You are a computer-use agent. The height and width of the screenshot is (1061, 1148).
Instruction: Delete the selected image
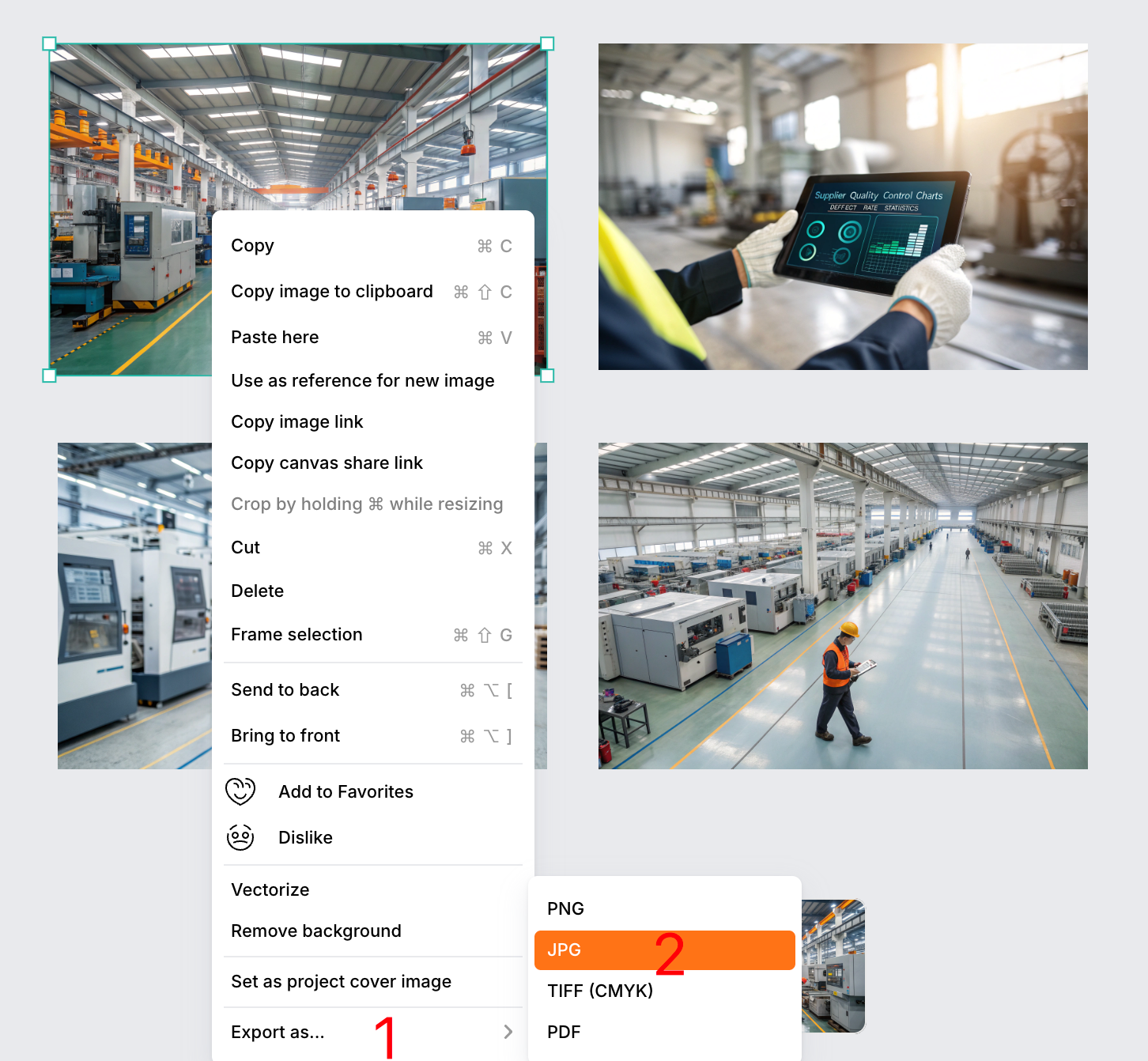(x=257, y=591)
